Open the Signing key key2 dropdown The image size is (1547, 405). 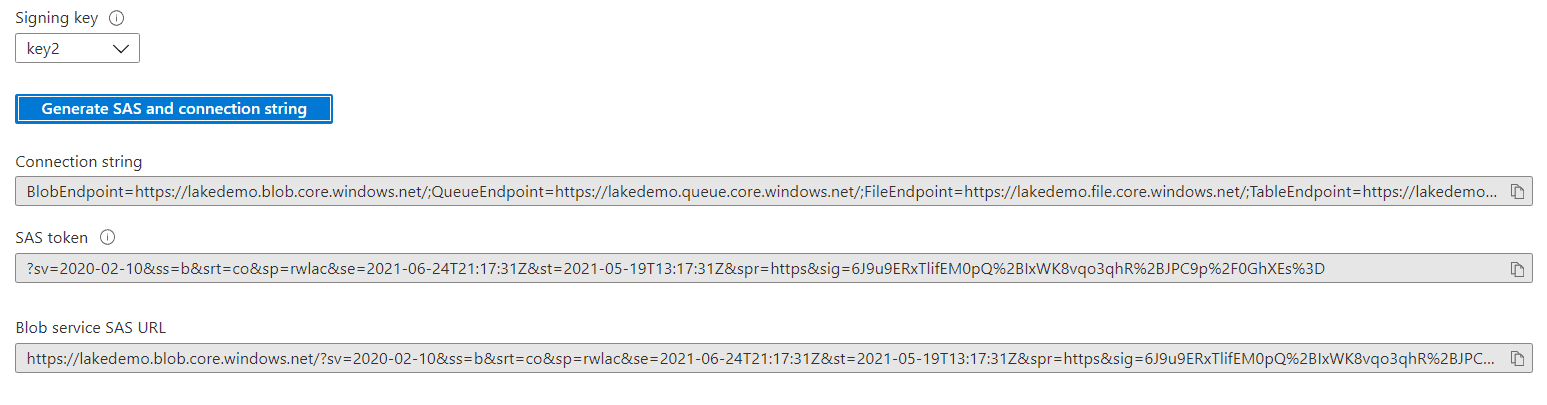77,48
